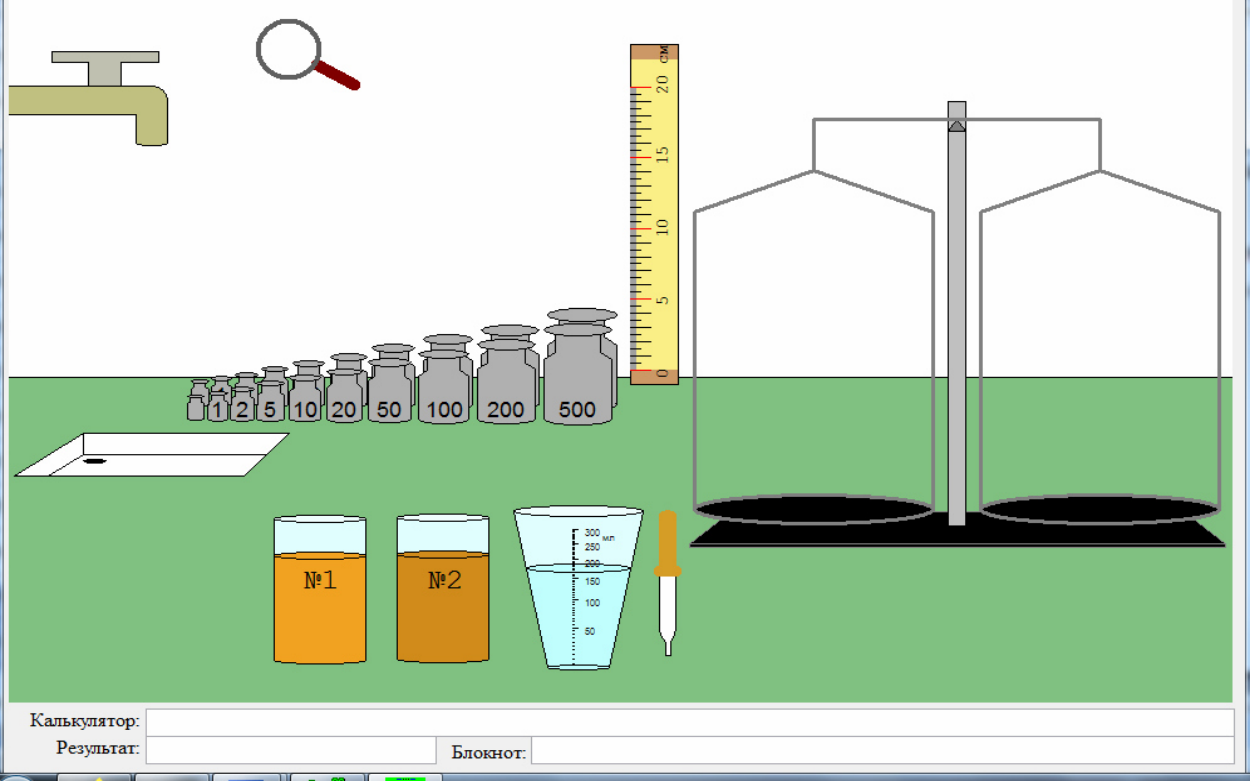The height and width of the screenshot is (781, 1251).
Task: Choose the 100 gram weight
Action: [x=445, y=386]
